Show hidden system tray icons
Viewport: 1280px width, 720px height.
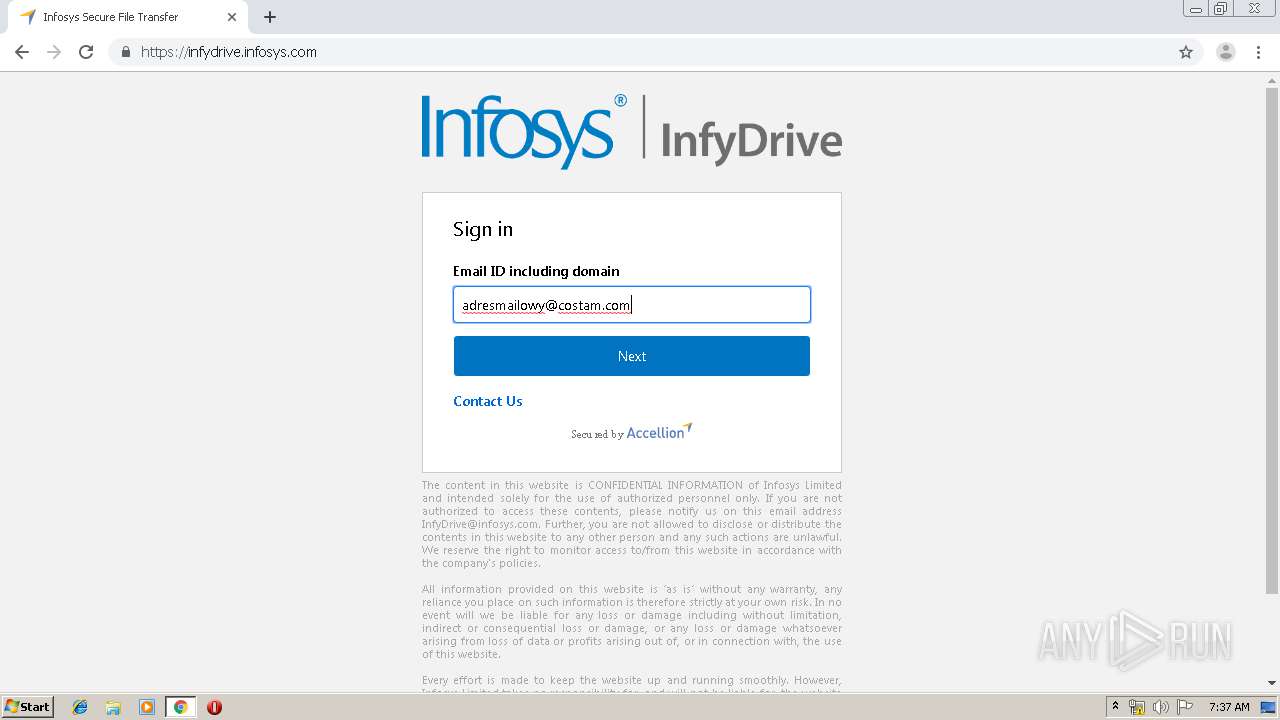tap(1116, 707)
